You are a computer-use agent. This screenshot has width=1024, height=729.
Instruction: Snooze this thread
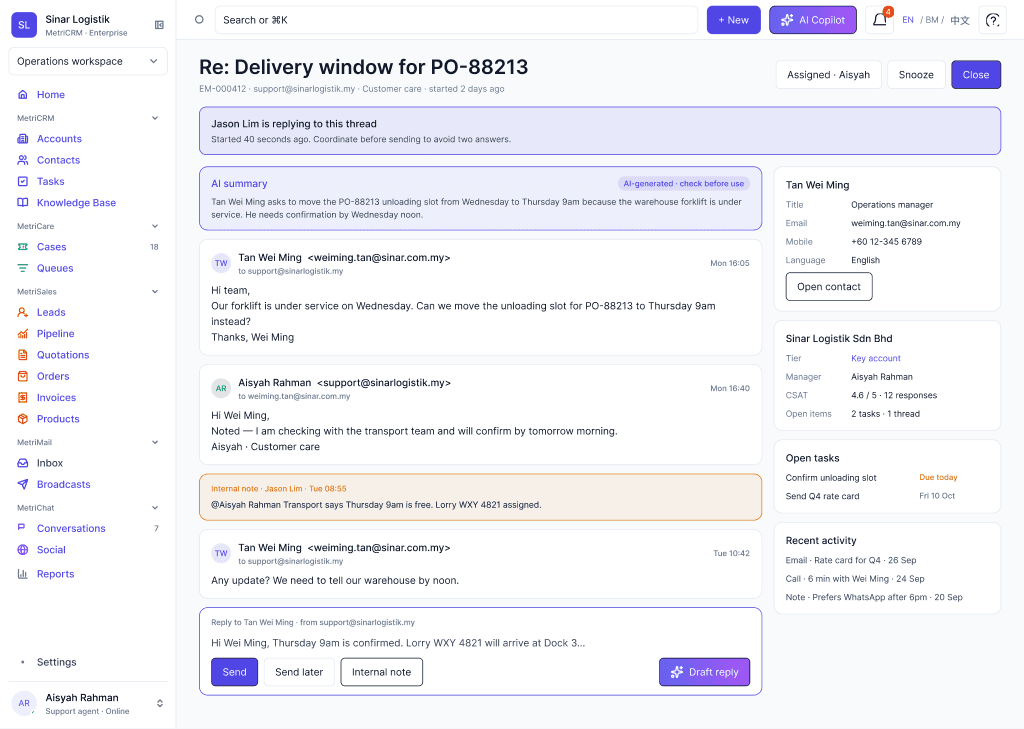tap(916, 74)
